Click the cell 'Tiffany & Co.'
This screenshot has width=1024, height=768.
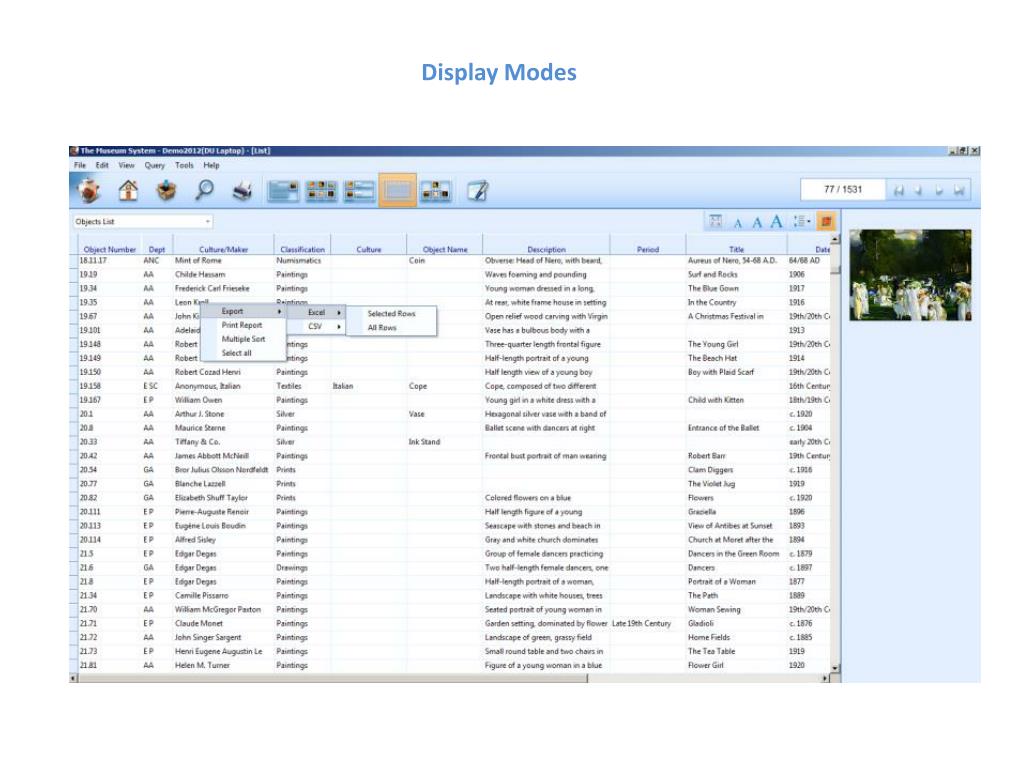click(x=197, y=442)
